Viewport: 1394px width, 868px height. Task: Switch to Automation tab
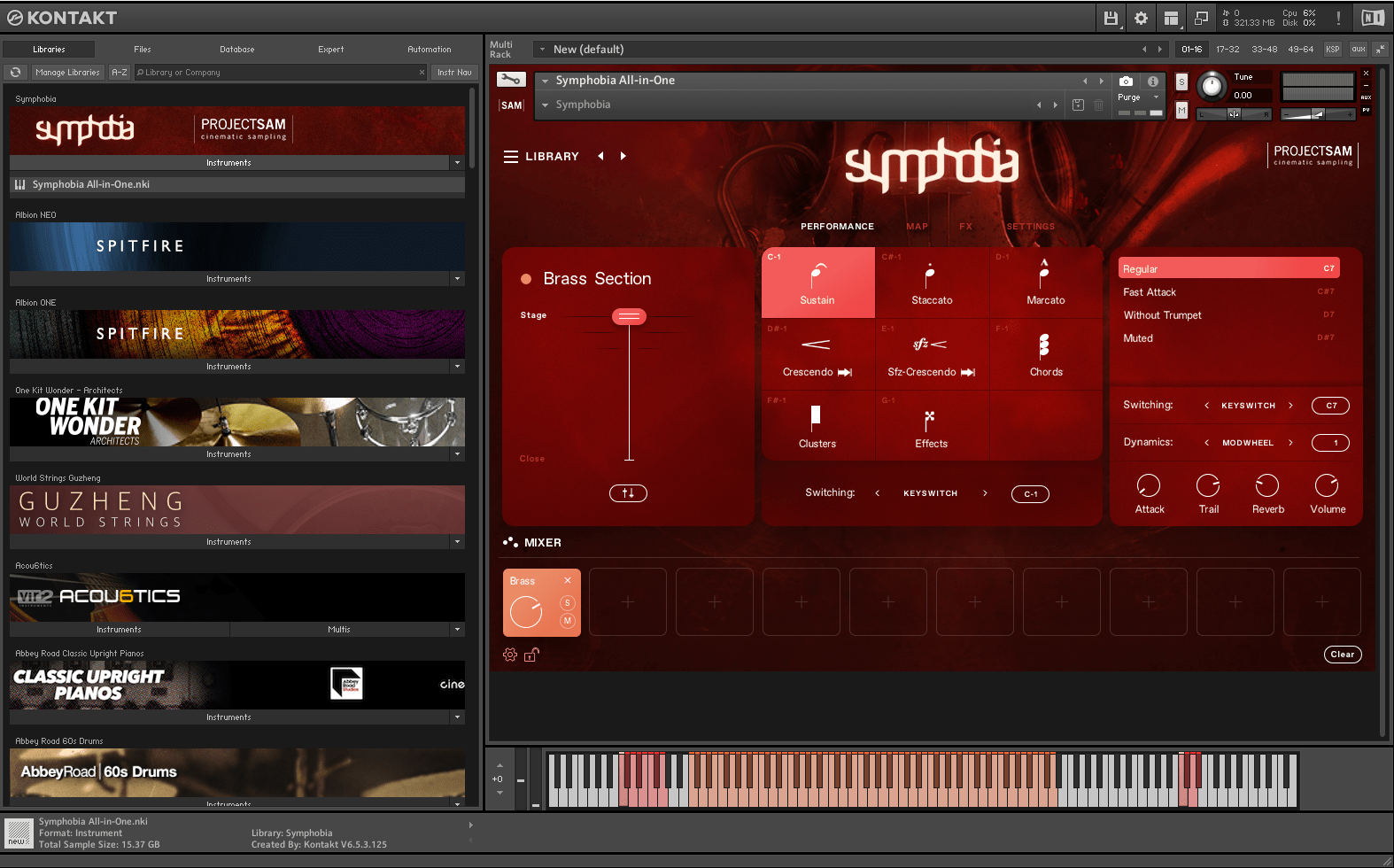click(430, 50)
